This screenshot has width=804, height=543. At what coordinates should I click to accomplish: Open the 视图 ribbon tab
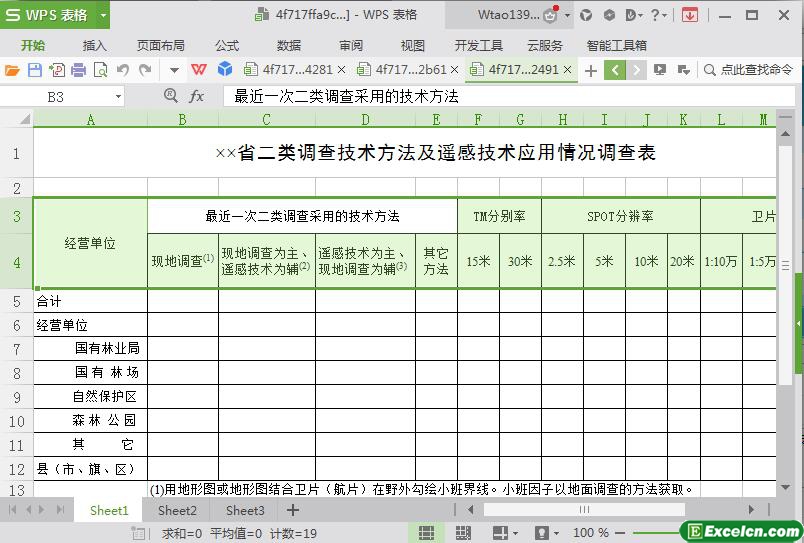point(413,46)
